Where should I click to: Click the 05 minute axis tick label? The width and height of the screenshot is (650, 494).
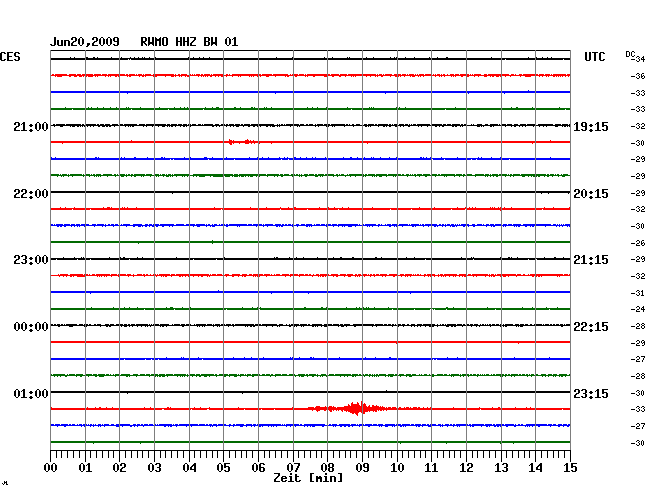223,468
